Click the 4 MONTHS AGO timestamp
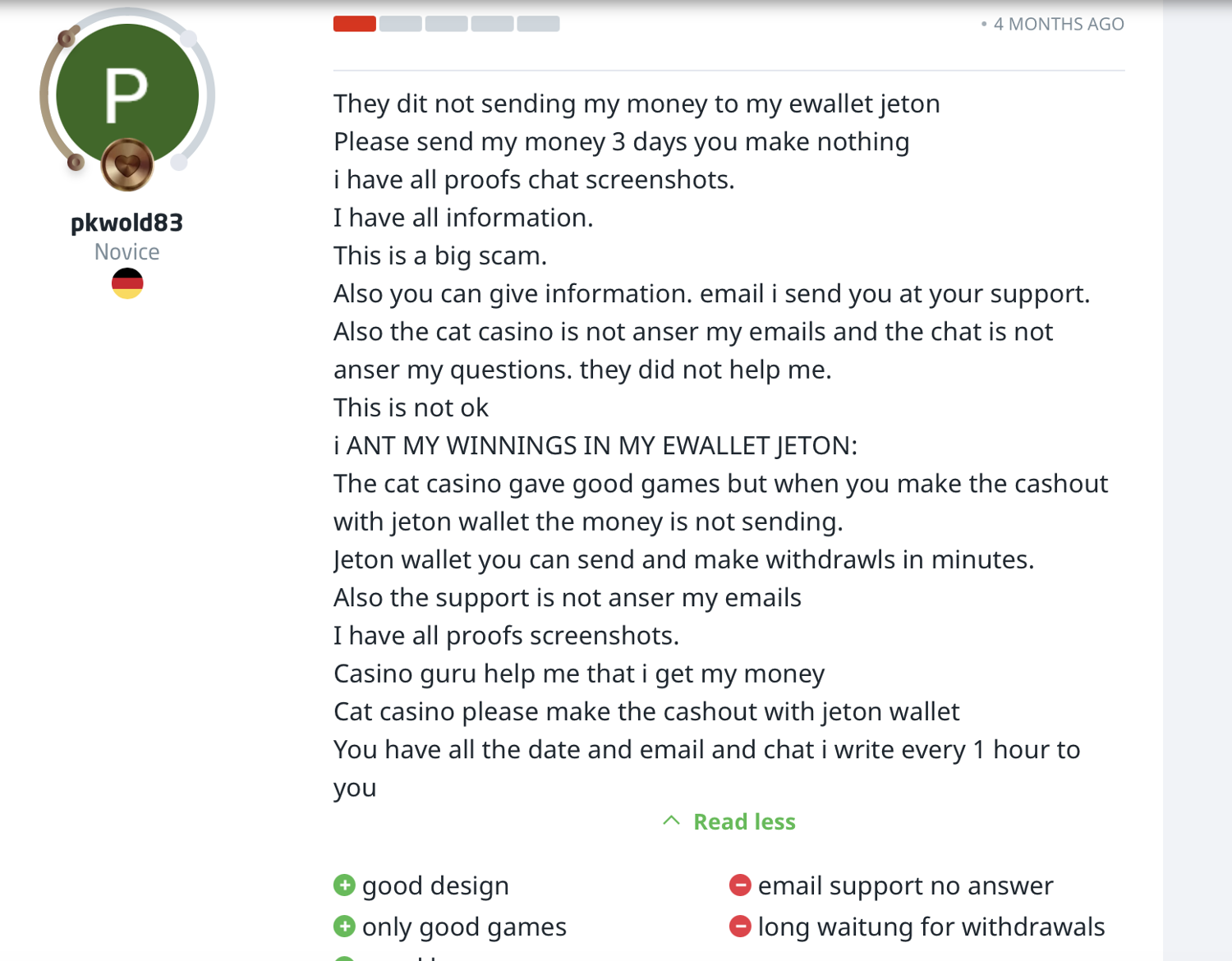Screen dimensions: 1232x961 pos(1058,25)
